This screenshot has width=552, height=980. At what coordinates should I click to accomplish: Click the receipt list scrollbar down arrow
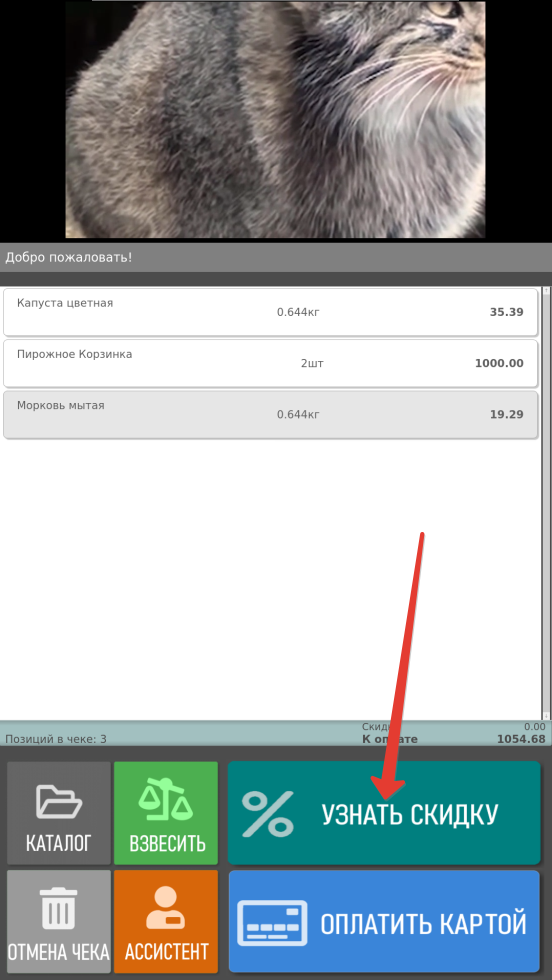[547, 716]
